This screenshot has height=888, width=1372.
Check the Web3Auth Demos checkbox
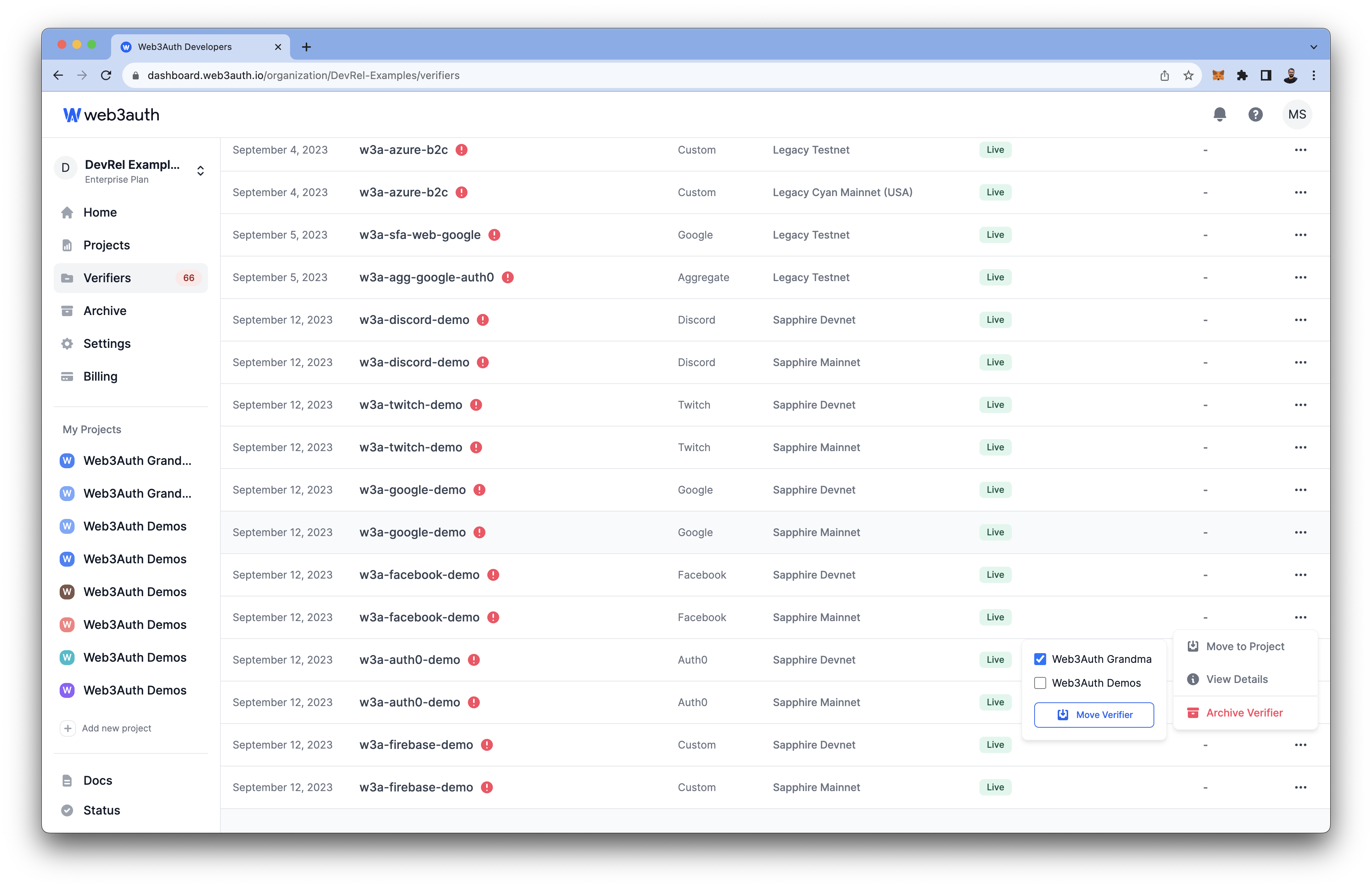[1040, 683]
